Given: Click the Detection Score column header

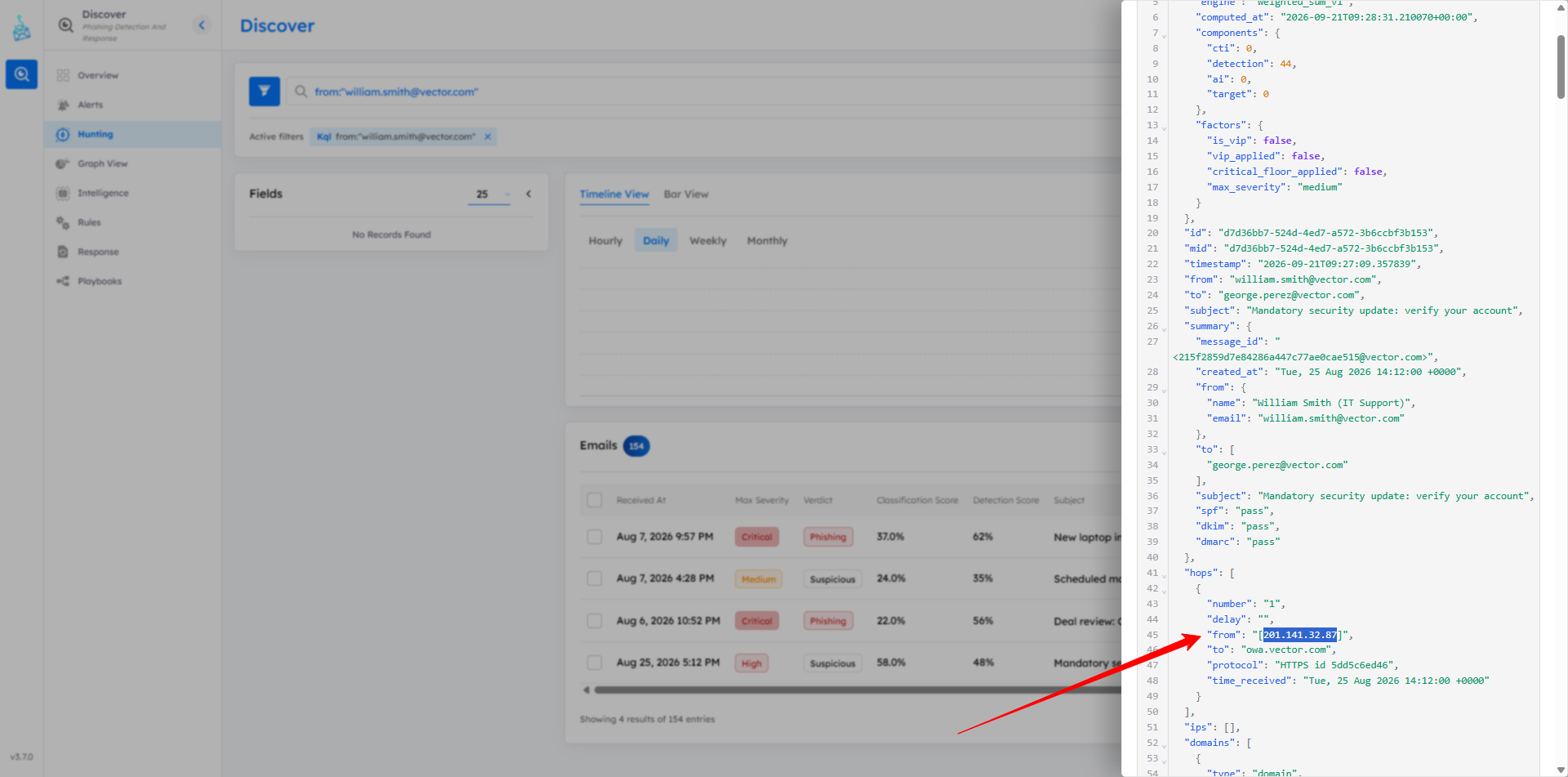Looking at the screenshot, I should tap(1005, 500).
